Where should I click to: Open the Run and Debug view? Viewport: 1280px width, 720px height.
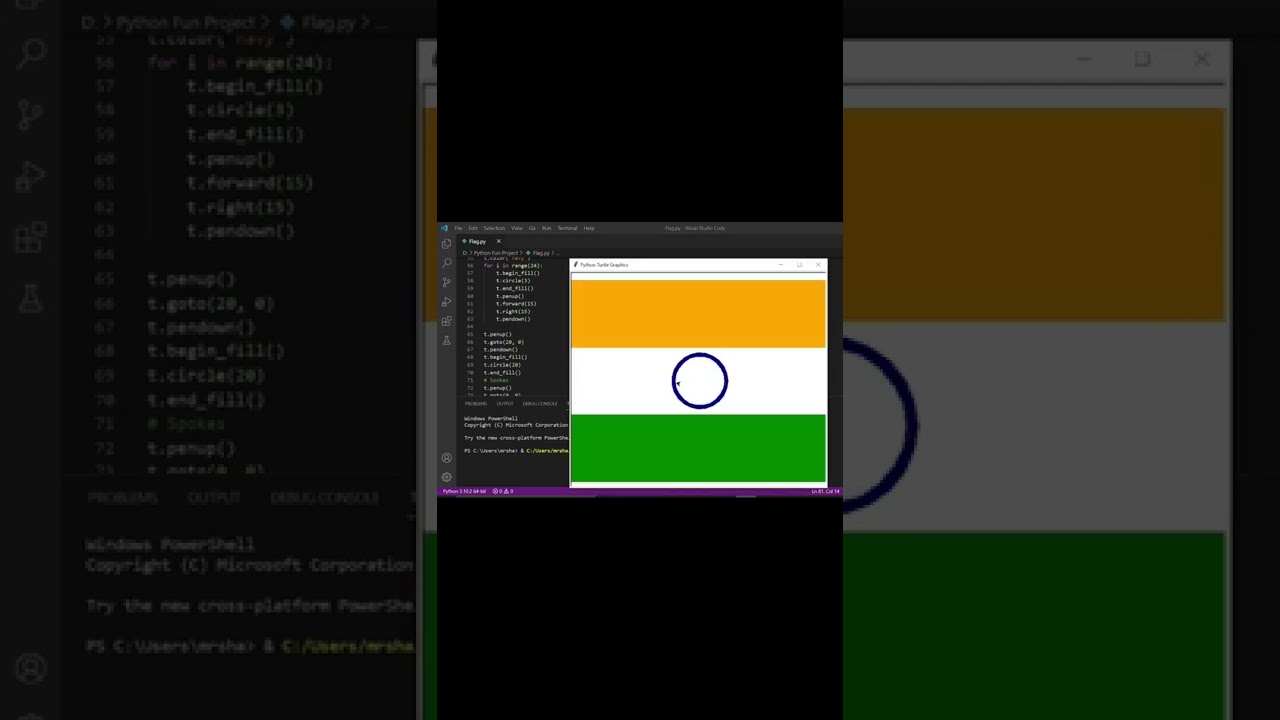pyautogui.click(x=446, y=302)
